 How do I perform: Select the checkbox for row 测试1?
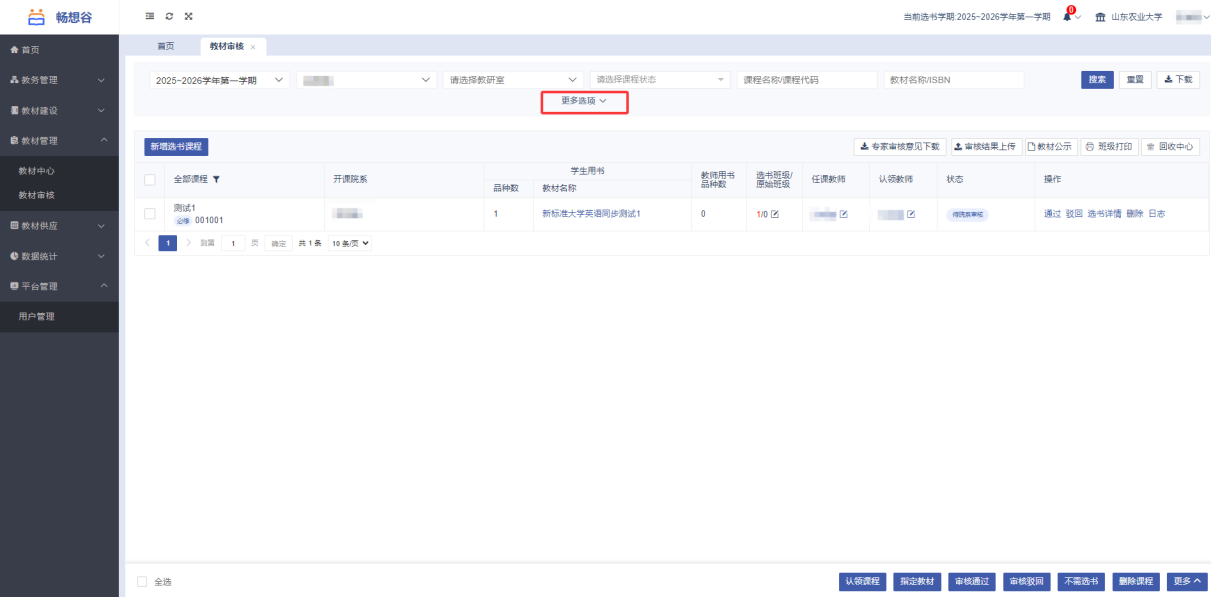click(x=150, y=214)
